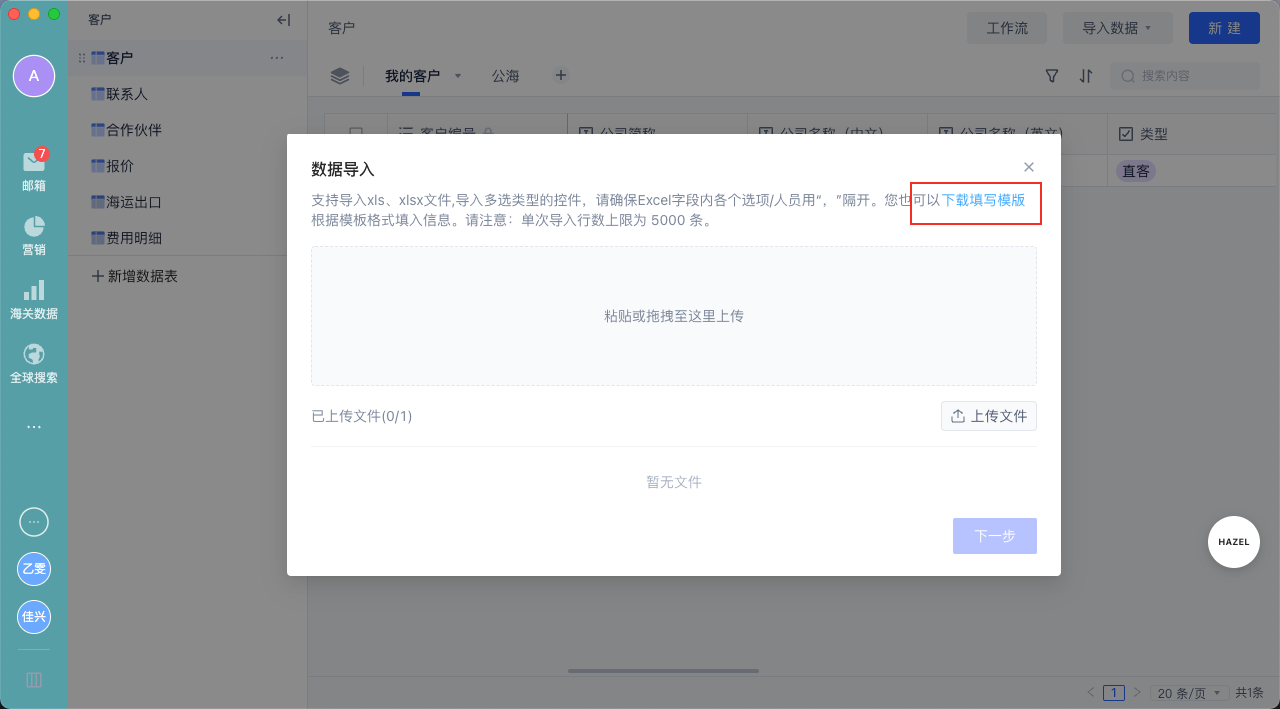1280x709 pixels.
Task: Click the circled ellipsis chat icon
Action: tap(34, 522)
